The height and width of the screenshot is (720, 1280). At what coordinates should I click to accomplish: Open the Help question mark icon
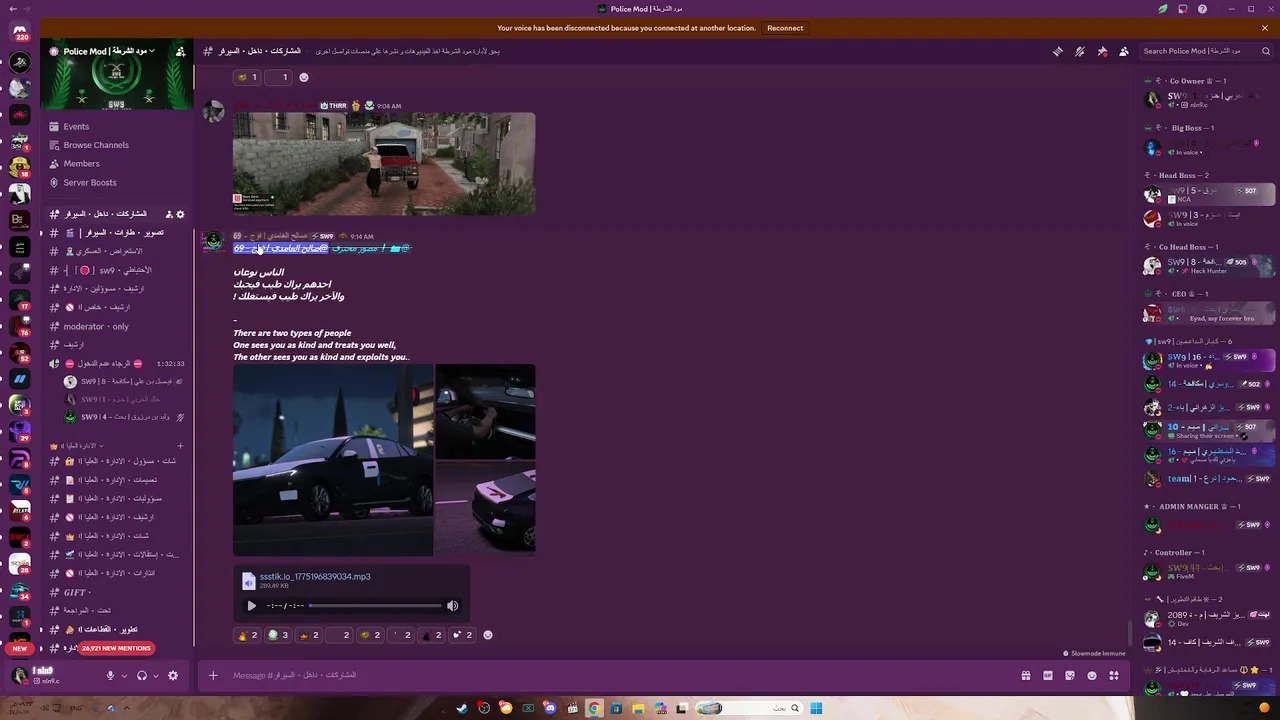click(x=1202, y=9)
